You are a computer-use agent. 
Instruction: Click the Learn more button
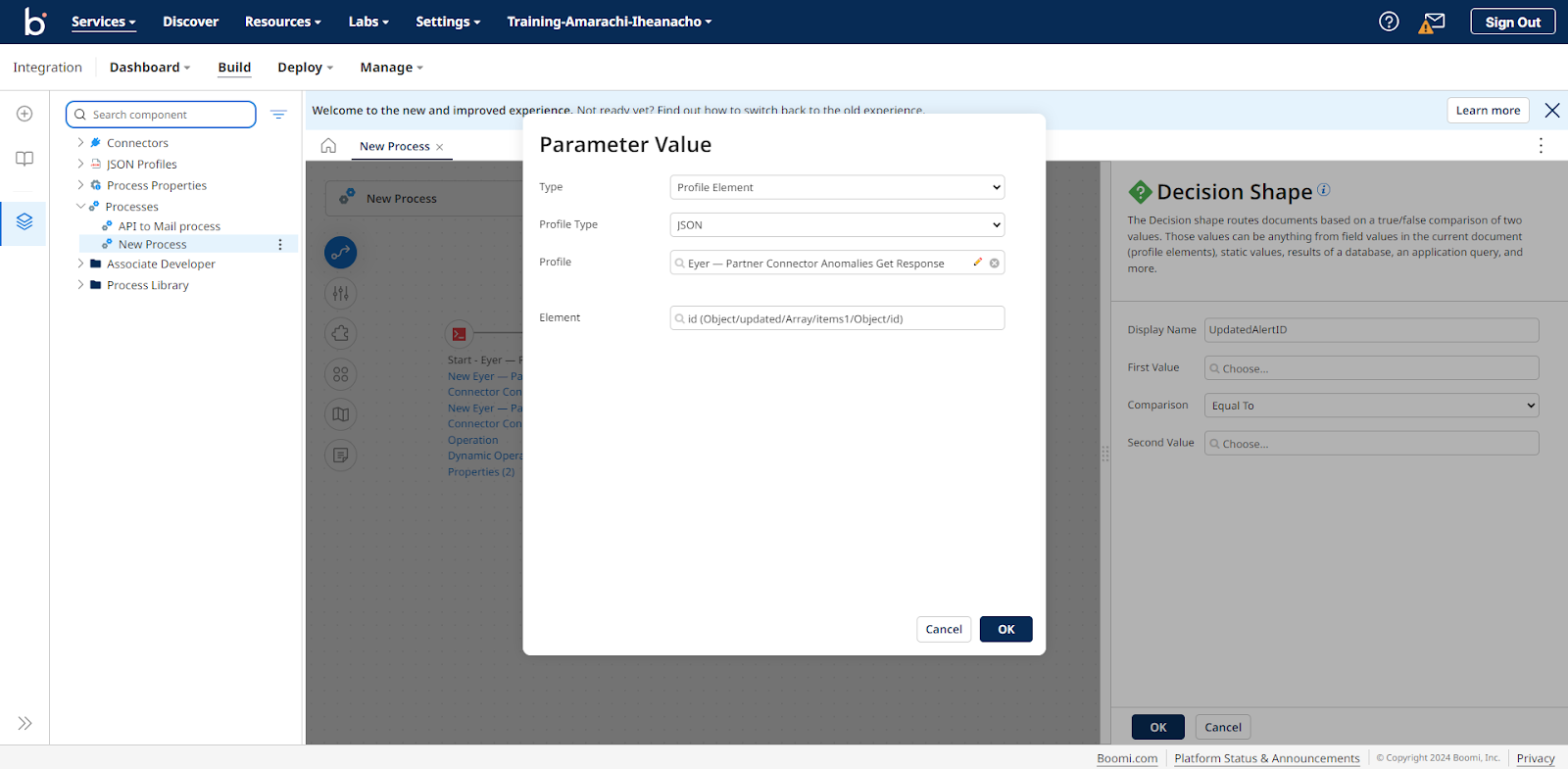[x=1488, y=111]
